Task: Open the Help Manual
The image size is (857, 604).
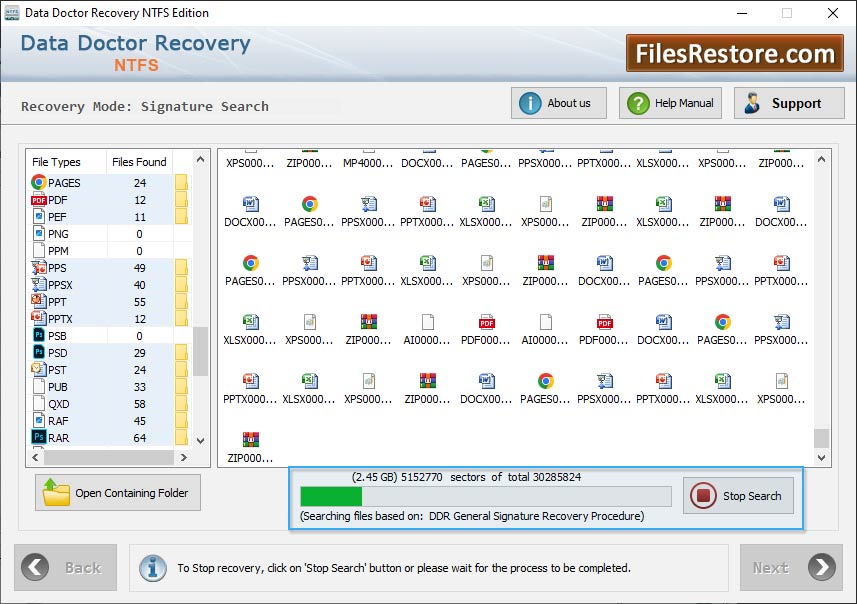Action: click(x=672, y=103)
